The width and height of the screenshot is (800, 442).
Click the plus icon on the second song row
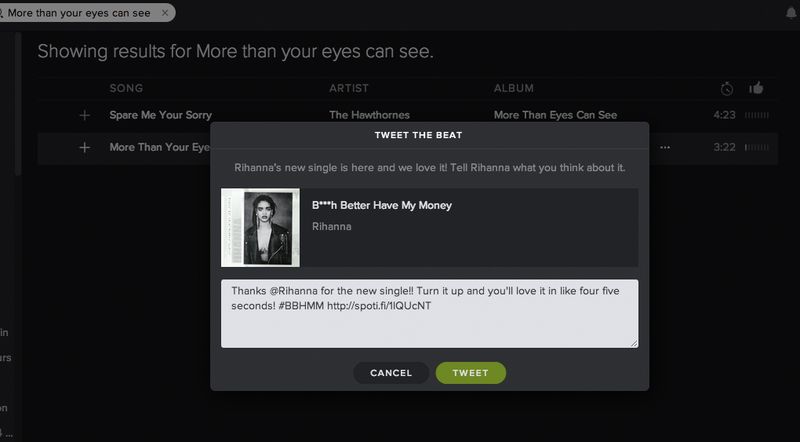click(85, 147)
